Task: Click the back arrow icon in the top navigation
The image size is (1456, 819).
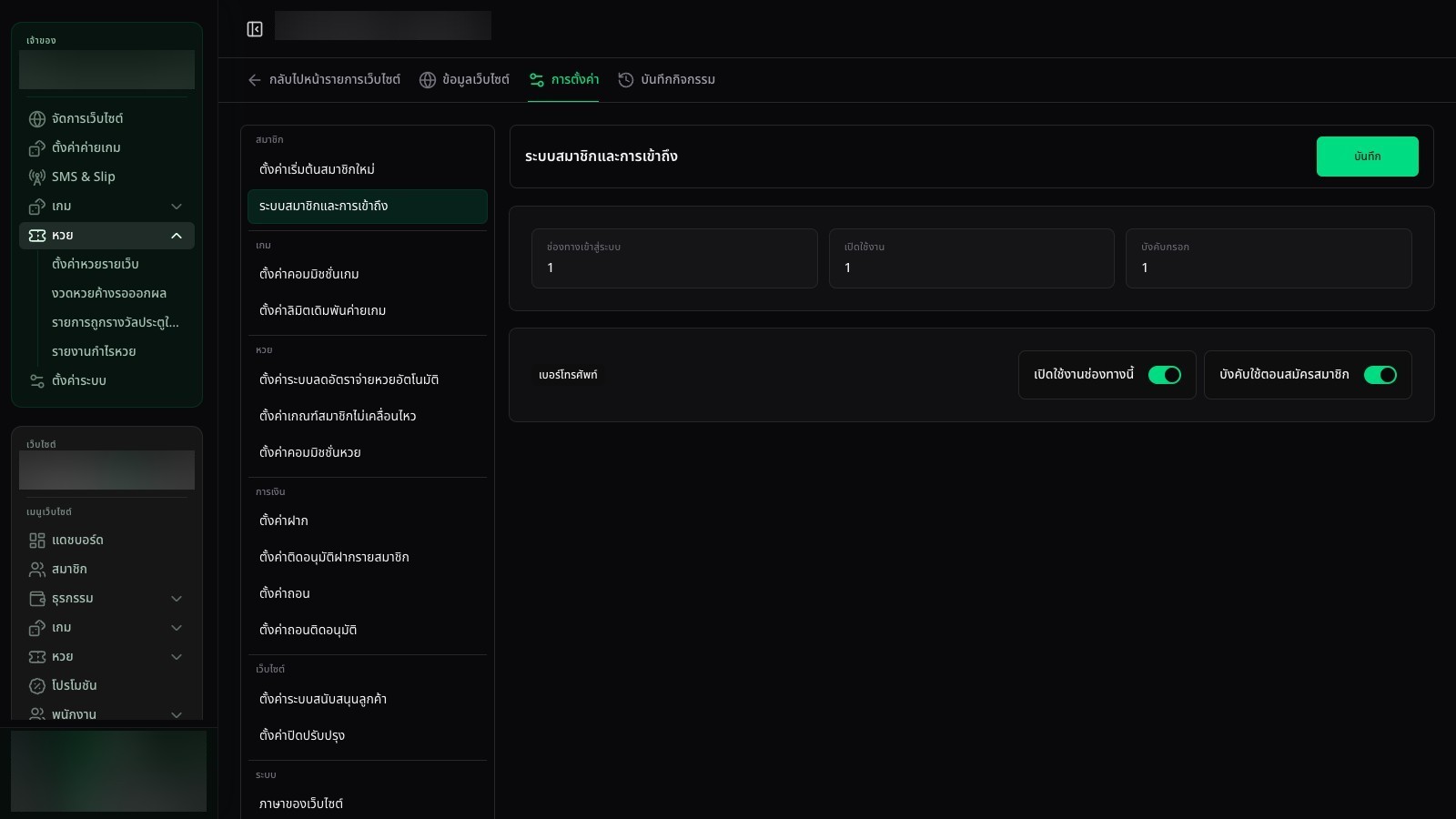Action: [255, 80]
